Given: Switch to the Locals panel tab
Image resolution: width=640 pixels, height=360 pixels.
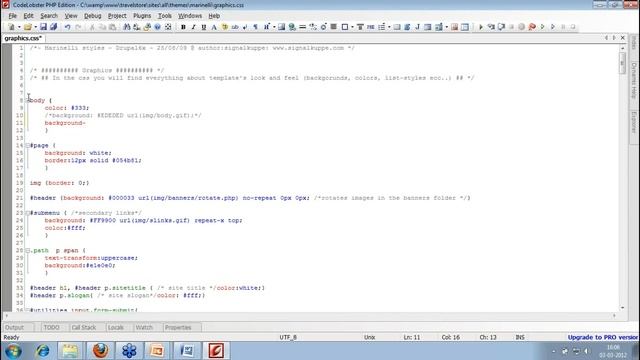Looking at the screenshot, I should 116,327.
